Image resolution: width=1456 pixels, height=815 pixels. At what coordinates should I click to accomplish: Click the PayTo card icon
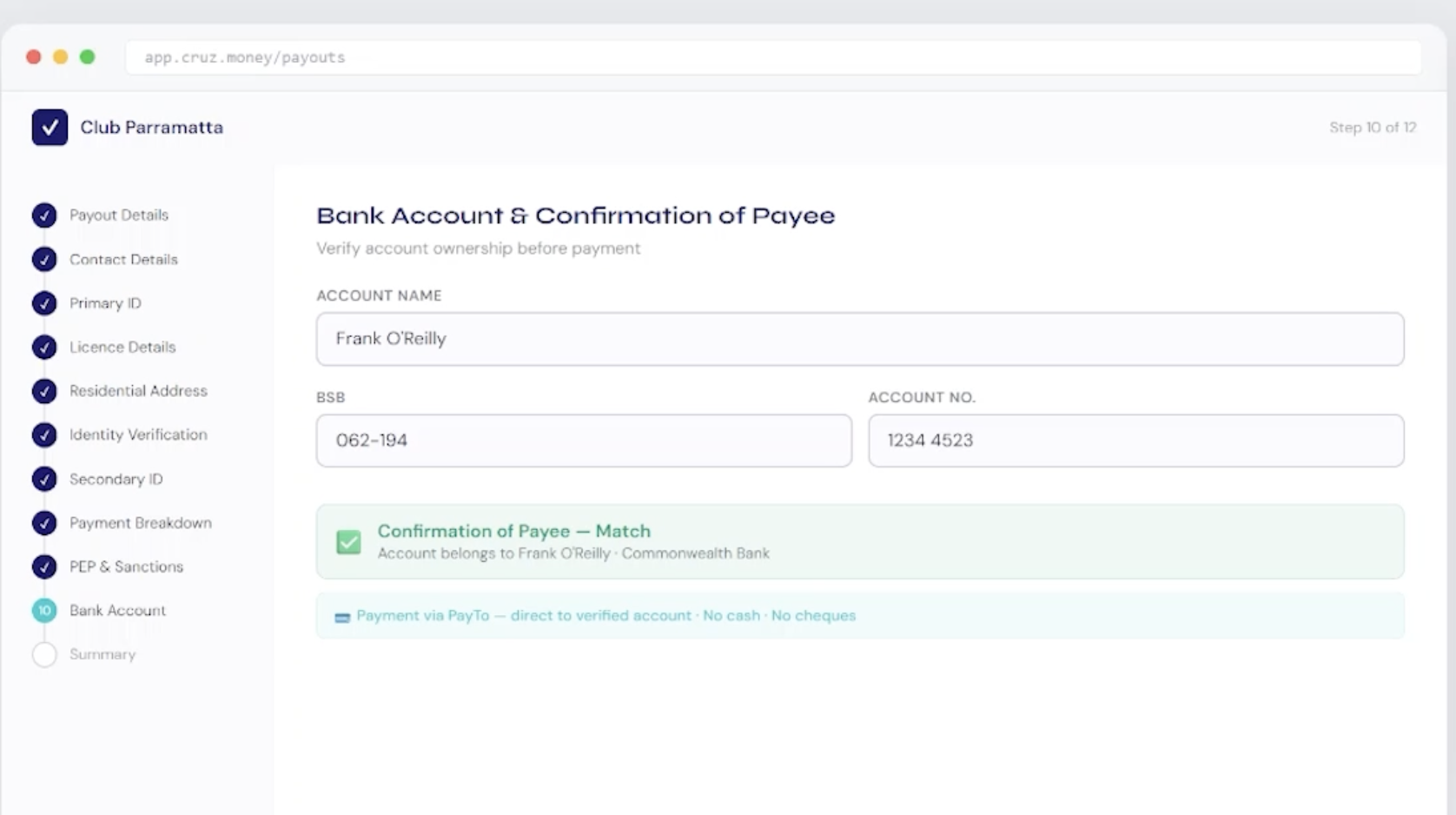pyautogui.click(x=342, y=617)
